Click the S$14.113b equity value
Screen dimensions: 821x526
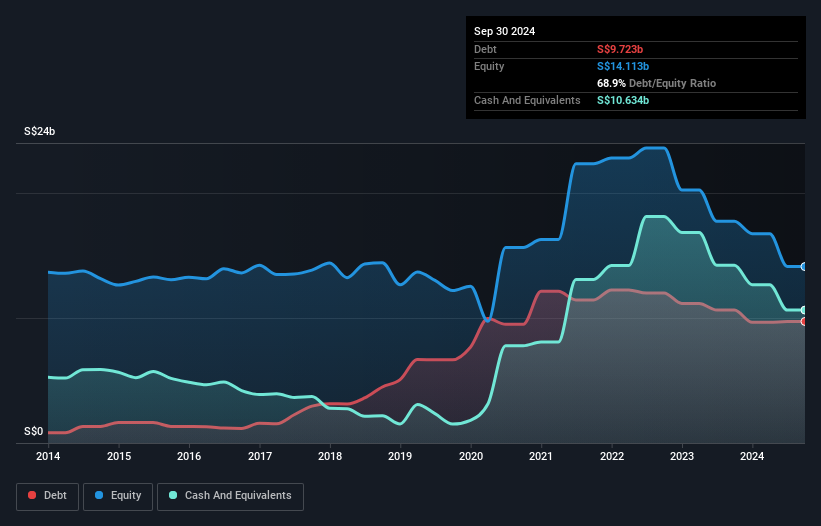pos(623,66)
